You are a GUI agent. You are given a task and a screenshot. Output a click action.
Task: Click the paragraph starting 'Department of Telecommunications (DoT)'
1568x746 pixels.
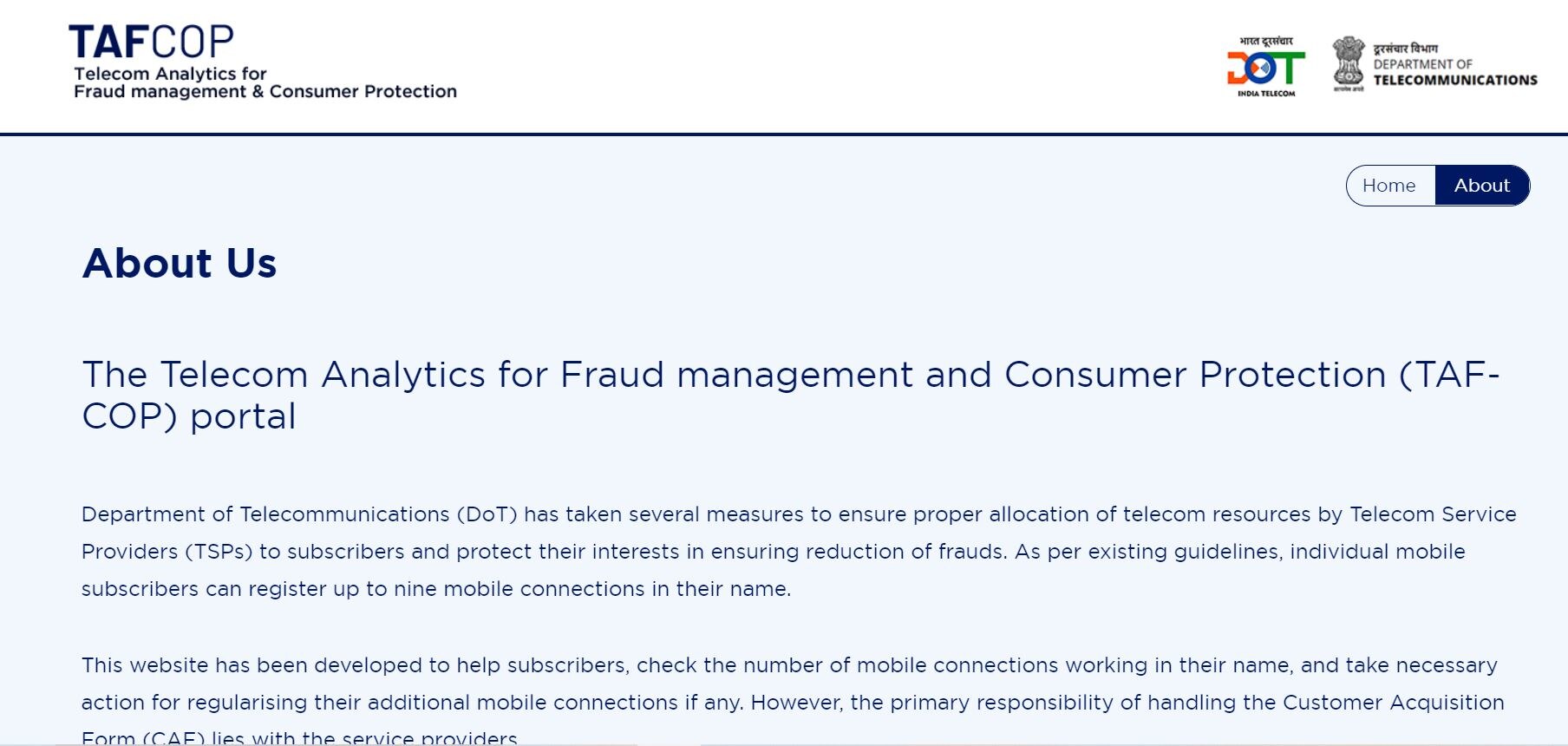click(798, 552)
